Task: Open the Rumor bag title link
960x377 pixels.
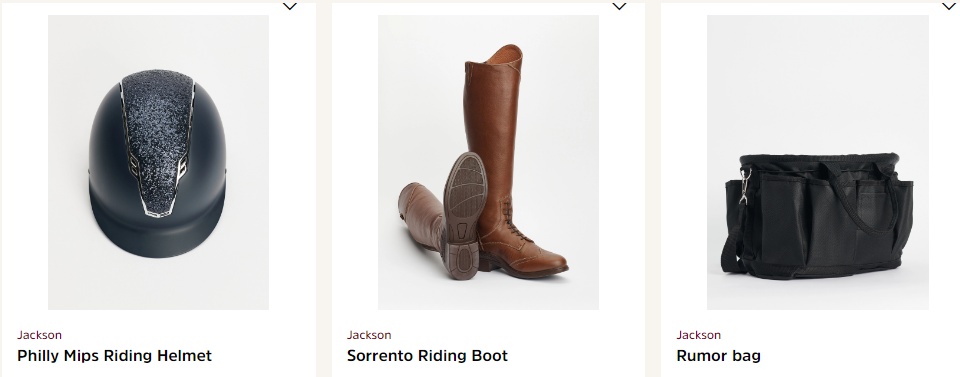Action: (x=718, y=356)
